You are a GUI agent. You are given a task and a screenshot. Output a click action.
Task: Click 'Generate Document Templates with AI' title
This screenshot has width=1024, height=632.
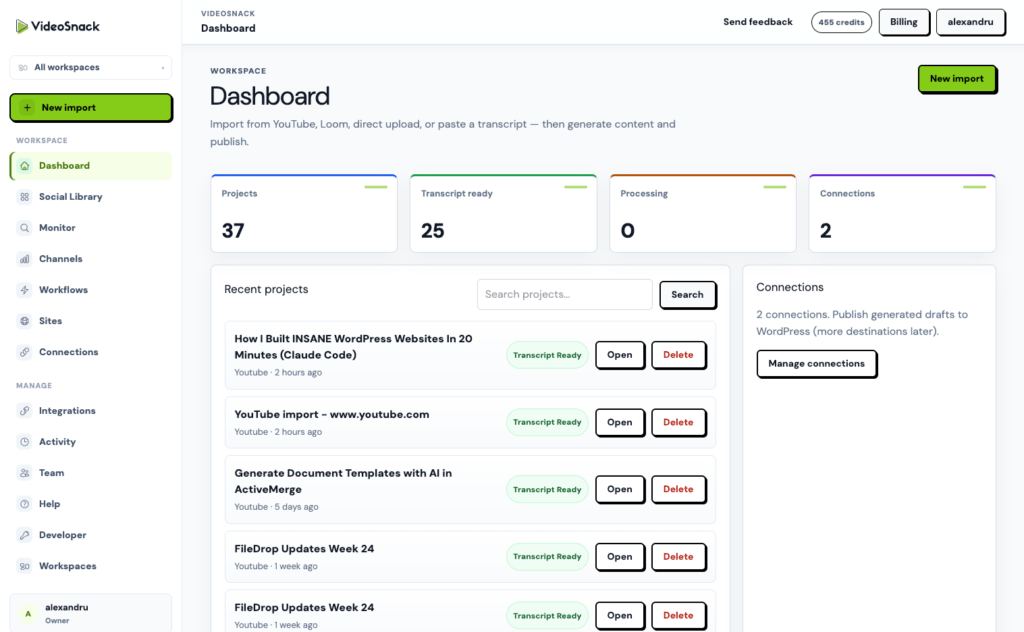point(343,481)
